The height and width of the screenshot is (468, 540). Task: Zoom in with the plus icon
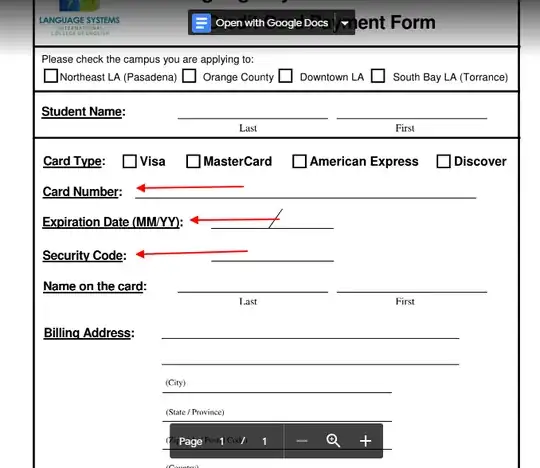click(x=365, y=441)
